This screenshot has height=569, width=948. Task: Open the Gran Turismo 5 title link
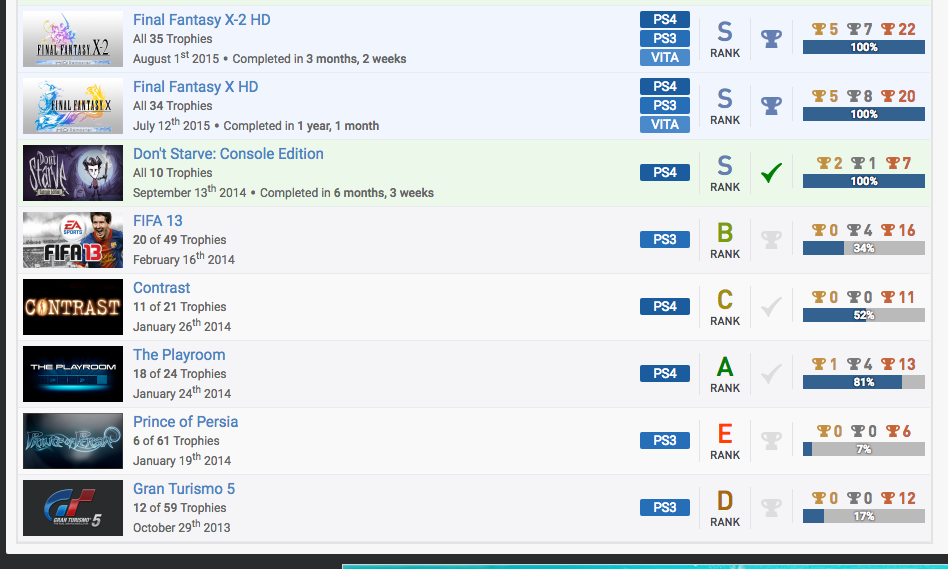coord(184,489)
